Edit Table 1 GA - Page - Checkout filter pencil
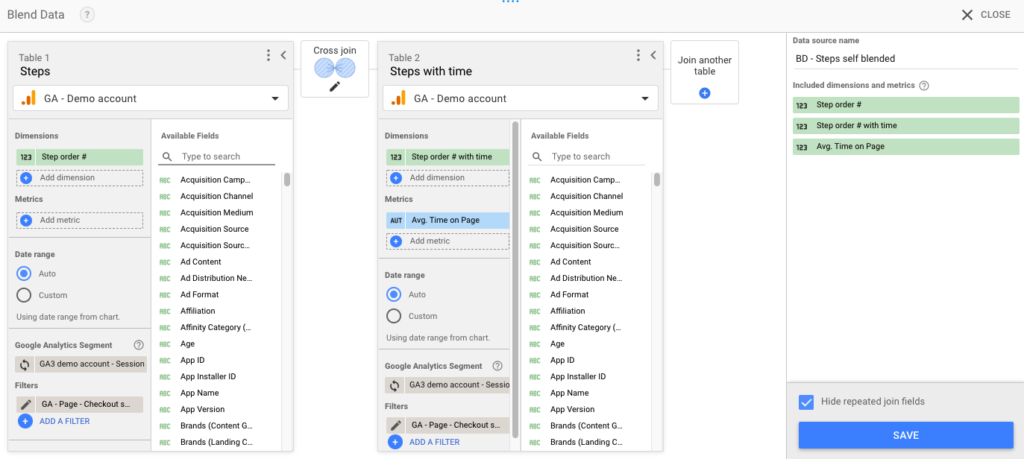The height and width of the screenshot is (459, 1024). pyautogui.click(x=25, y=404)
